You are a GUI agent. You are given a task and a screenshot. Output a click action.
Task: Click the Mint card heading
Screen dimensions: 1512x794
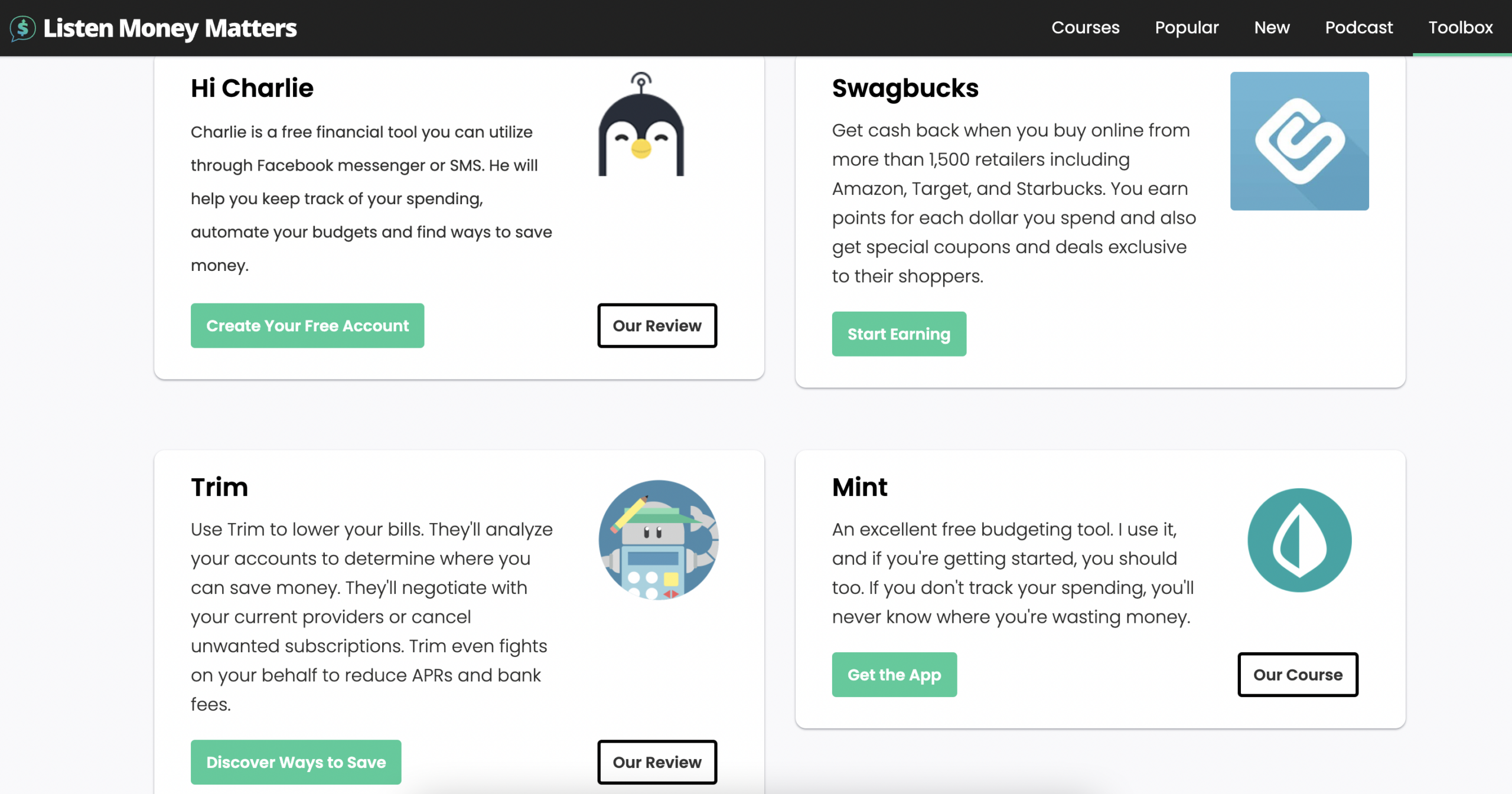[x=859, y=487]
